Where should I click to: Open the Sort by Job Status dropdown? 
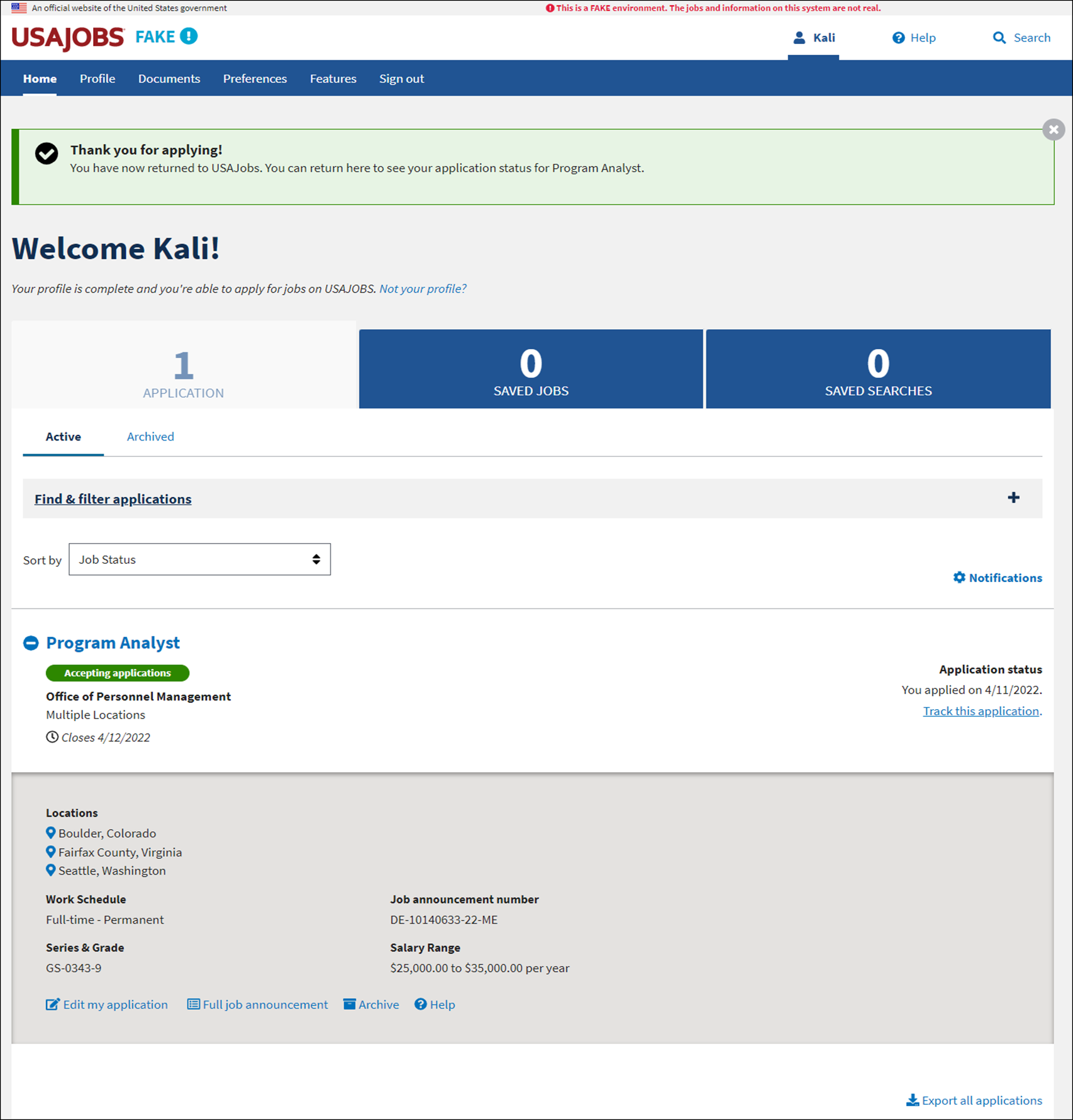coord(199,559)
